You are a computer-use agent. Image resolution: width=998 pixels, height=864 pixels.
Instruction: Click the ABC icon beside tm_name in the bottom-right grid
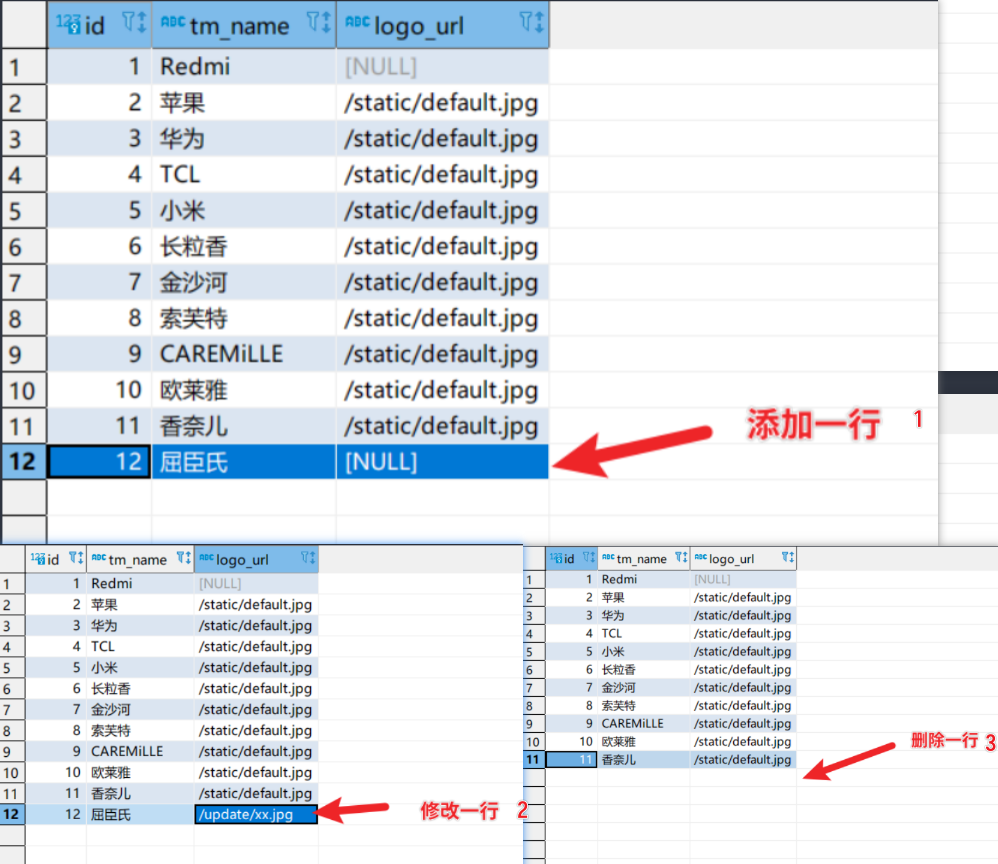(x=608, y=557)
